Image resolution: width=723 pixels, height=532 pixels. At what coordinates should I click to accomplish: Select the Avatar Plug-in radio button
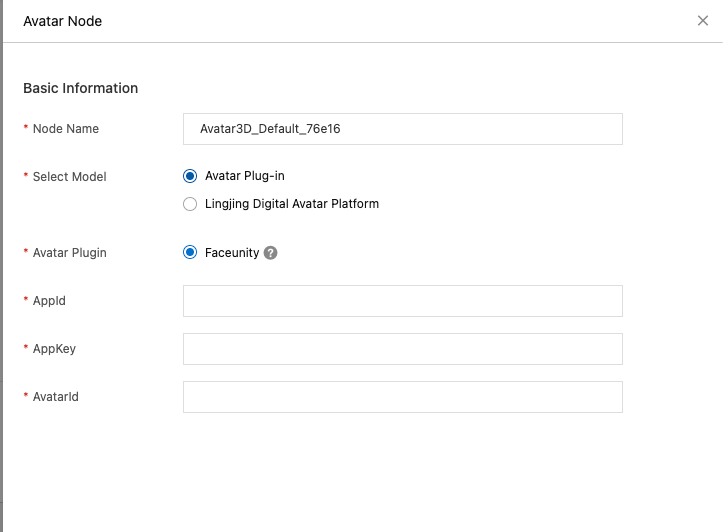click(x=190, y=176)
